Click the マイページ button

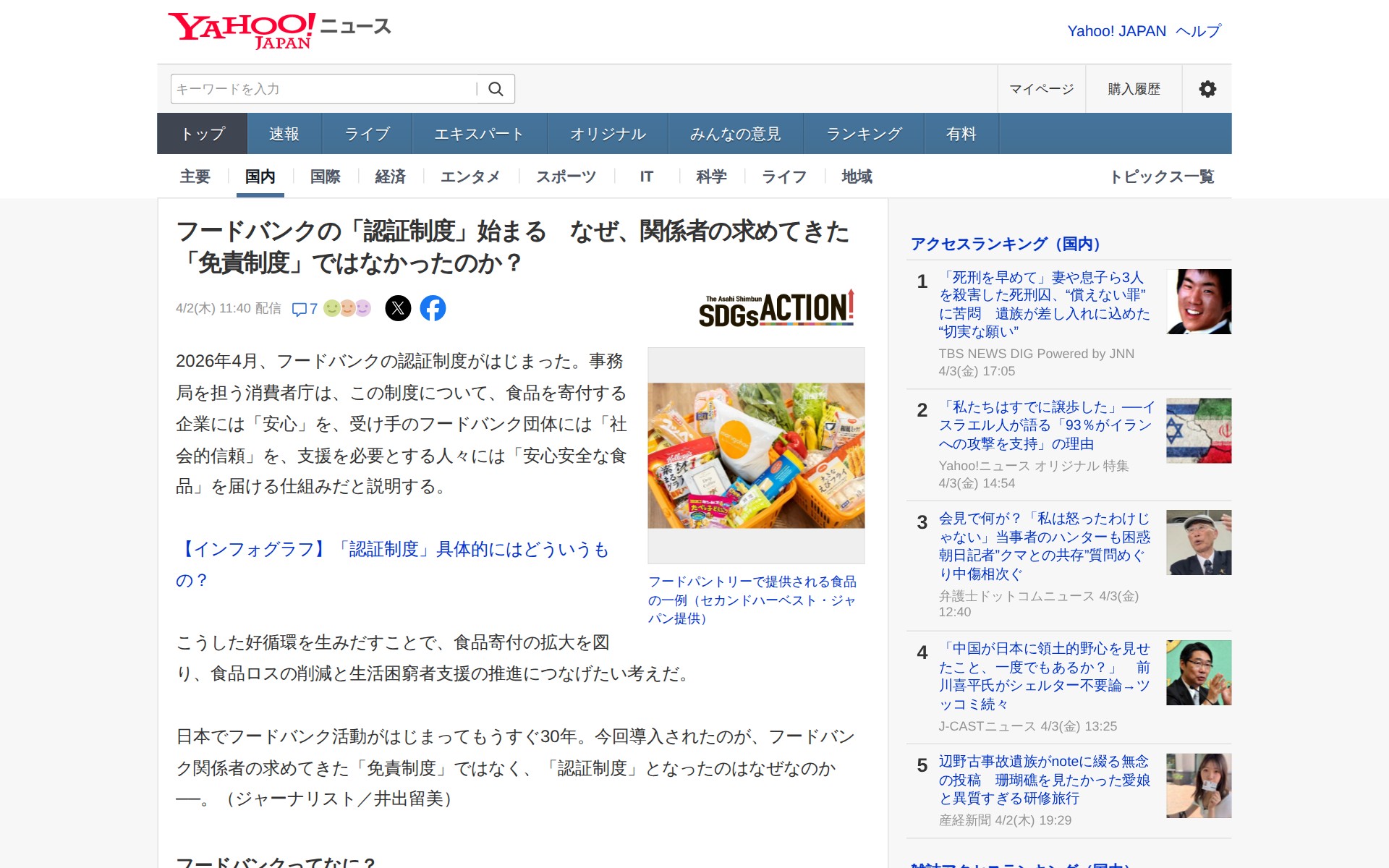point(1041,89)
